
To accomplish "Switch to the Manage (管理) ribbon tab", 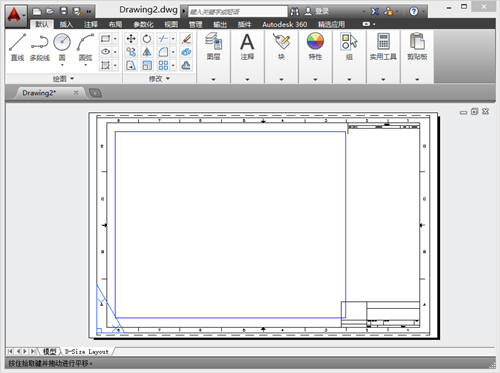I will 195,24.
